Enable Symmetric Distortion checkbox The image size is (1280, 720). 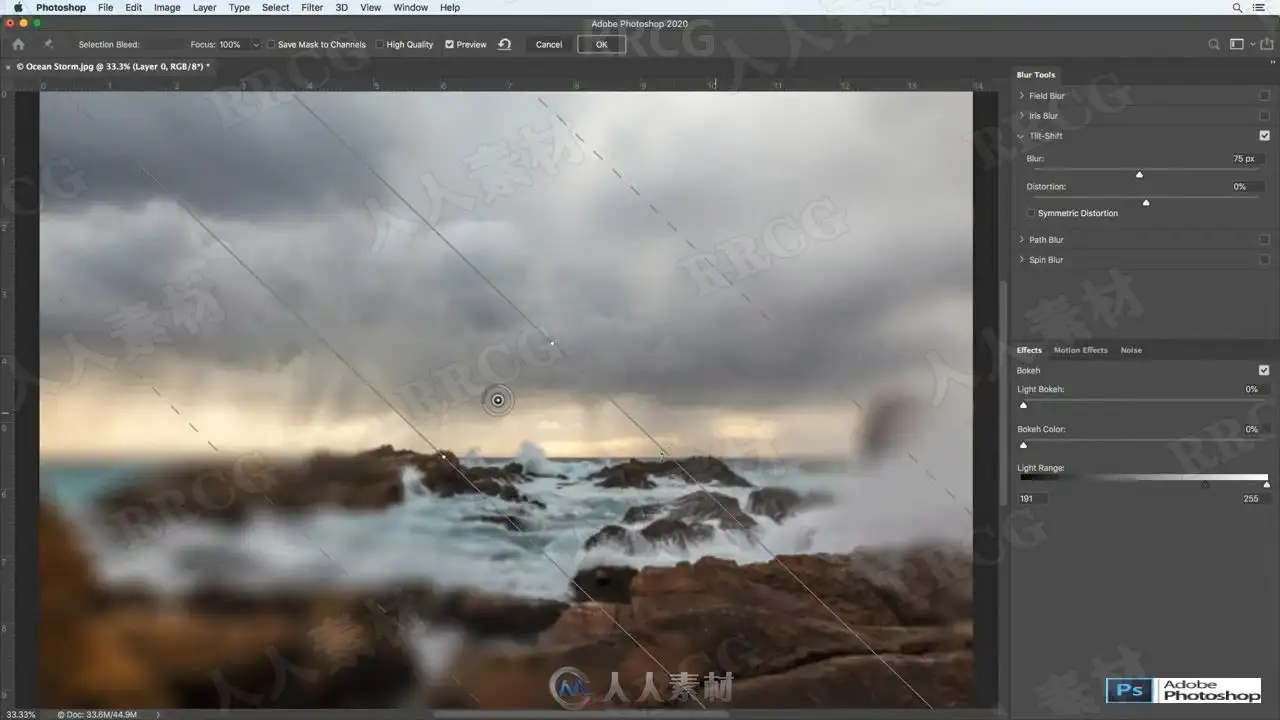pyautogui.click(x=1031, y=213)
